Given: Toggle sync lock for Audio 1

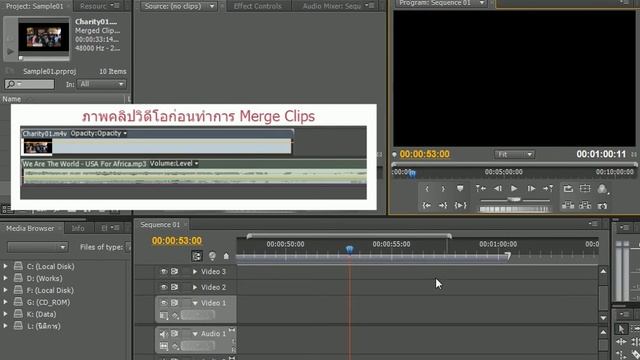Looking at the screenshot, I should click(x=175, y=334).
